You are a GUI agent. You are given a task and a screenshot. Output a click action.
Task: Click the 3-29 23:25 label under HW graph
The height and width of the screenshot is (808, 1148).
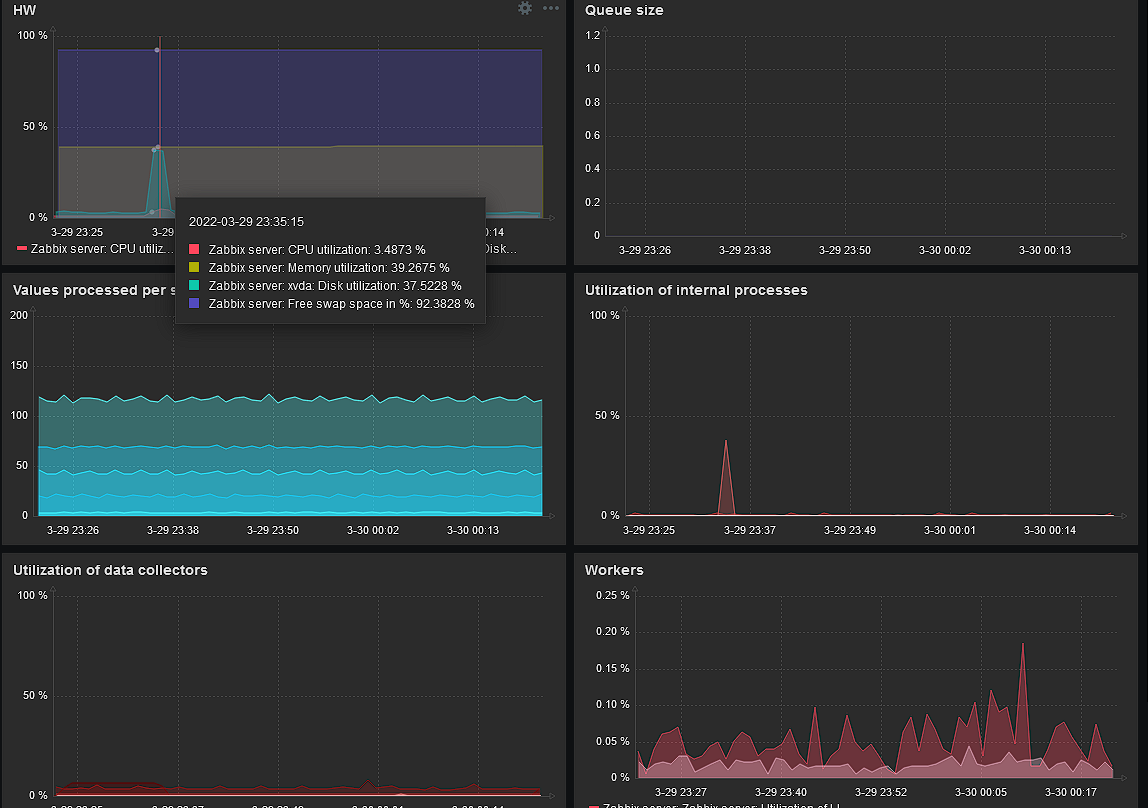(x=77, y=232)
